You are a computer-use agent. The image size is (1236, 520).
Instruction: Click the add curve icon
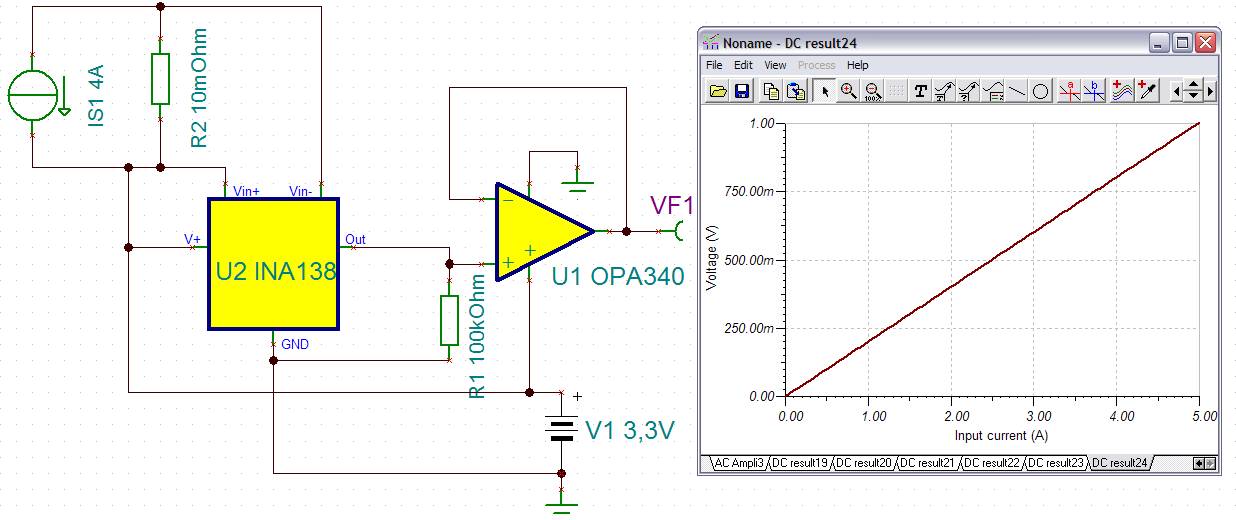coord(1123,91)
